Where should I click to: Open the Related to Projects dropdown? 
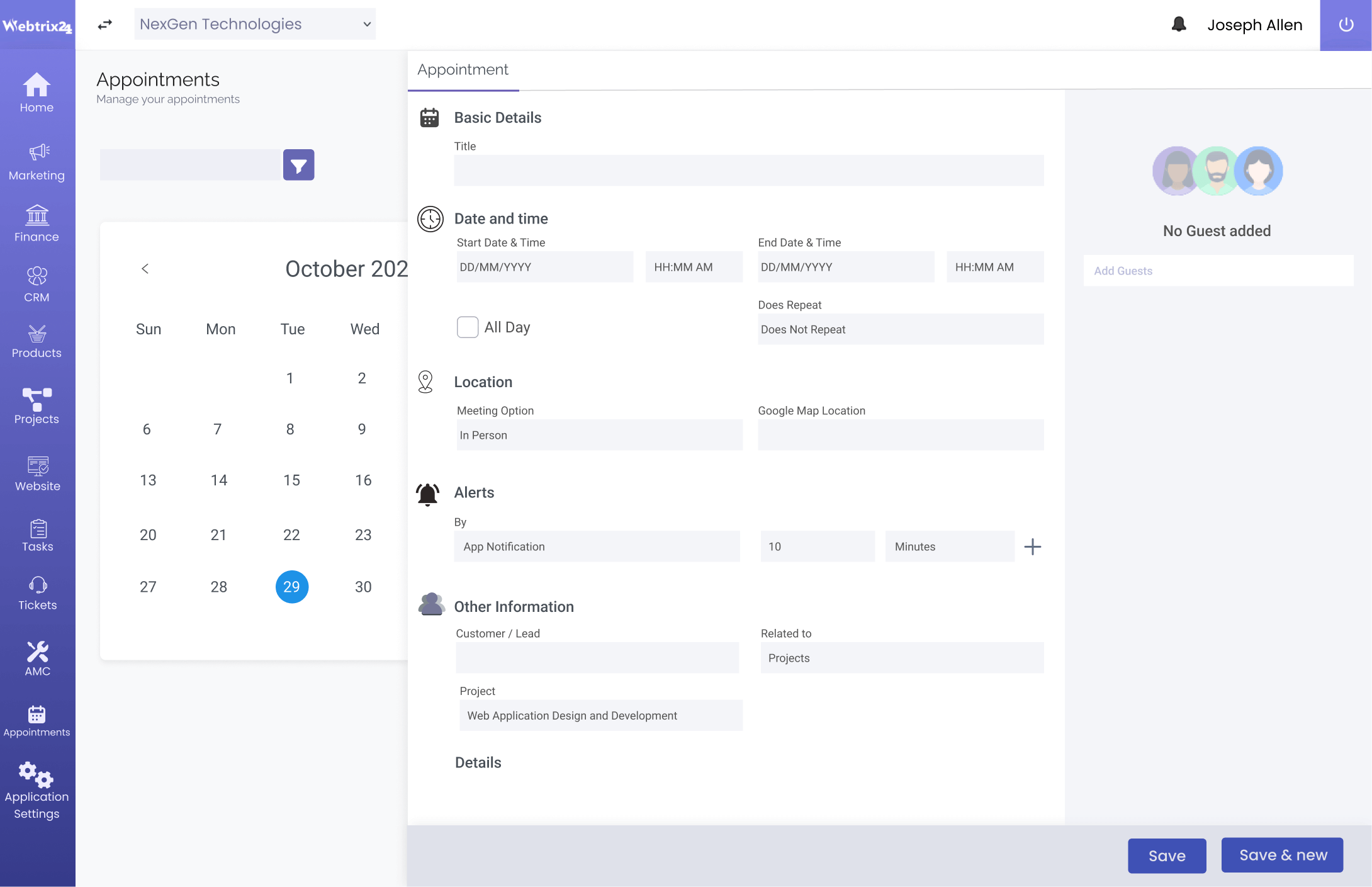click(902, 658)
